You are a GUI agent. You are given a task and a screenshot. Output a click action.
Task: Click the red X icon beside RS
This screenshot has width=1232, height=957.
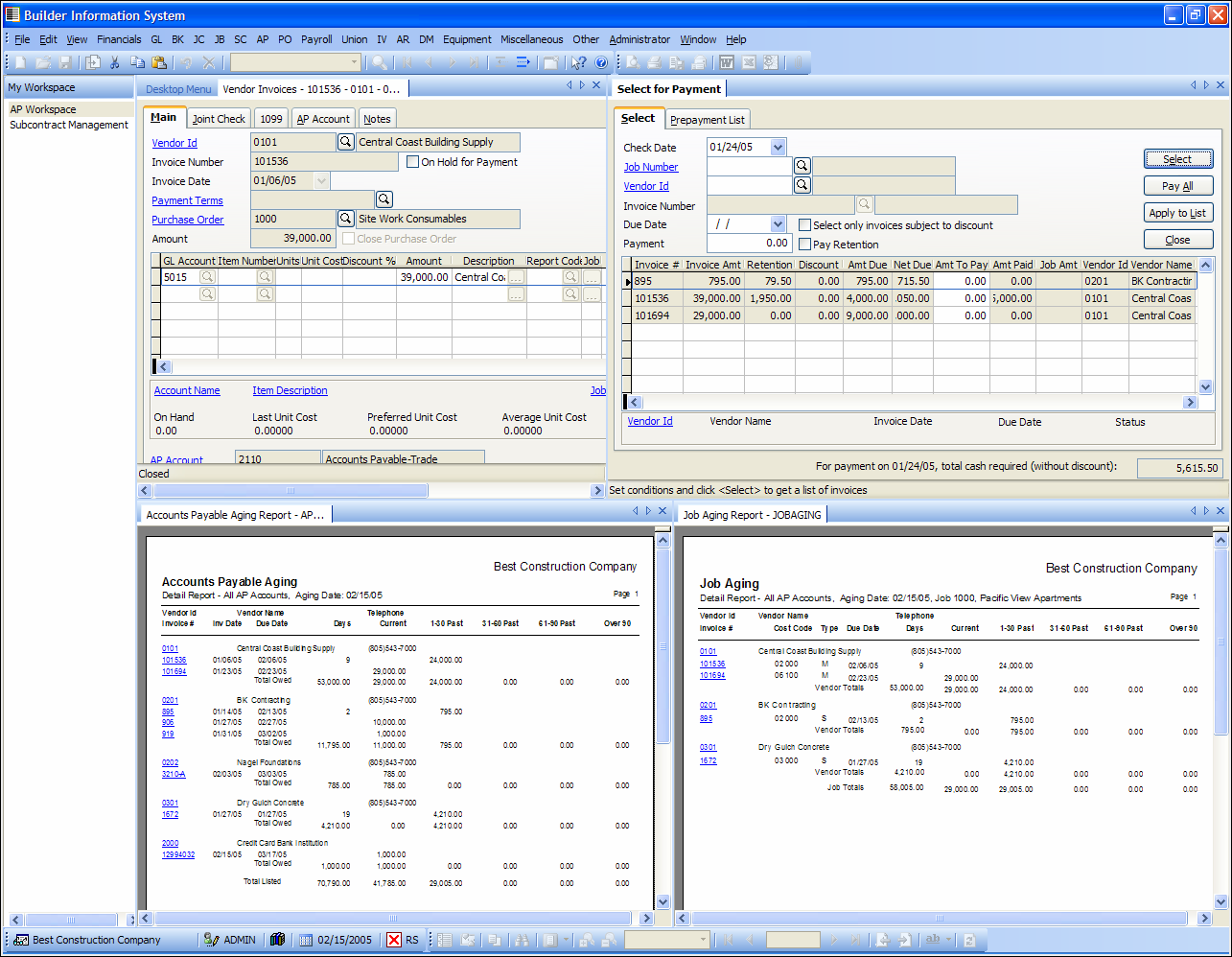[x=394, y=940]
